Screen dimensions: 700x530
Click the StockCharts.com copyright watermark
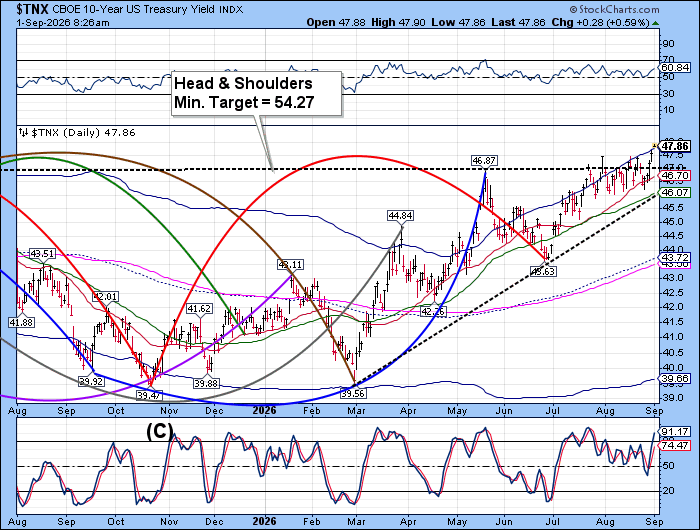[614, 9]
